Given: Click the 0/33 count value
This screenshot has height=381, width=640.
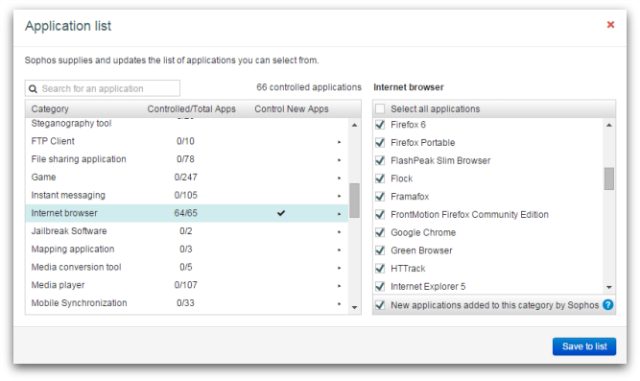Looking at the screenshot, I should (x=185, y=303).
